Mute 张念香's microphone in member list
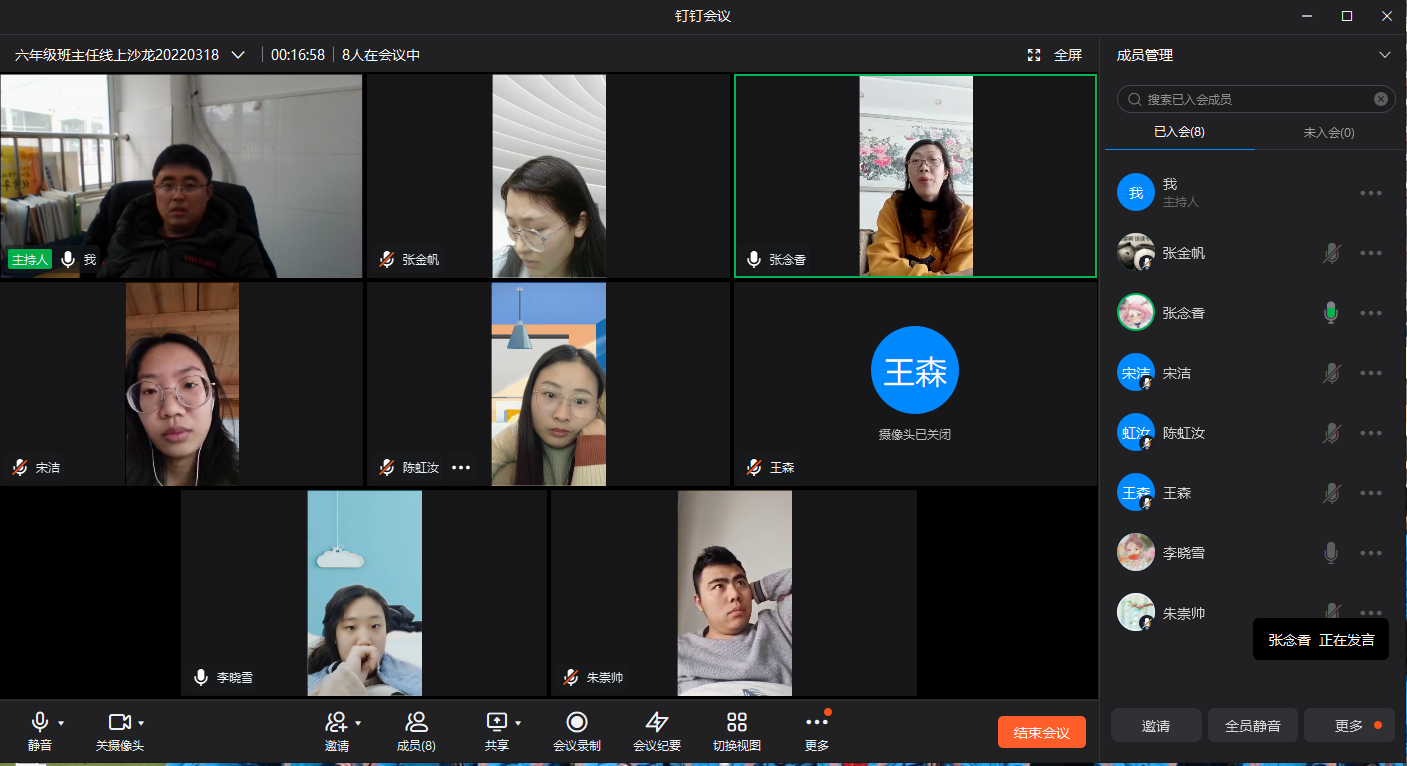This screenshot has width=1407, height=766. [1330, 313]
